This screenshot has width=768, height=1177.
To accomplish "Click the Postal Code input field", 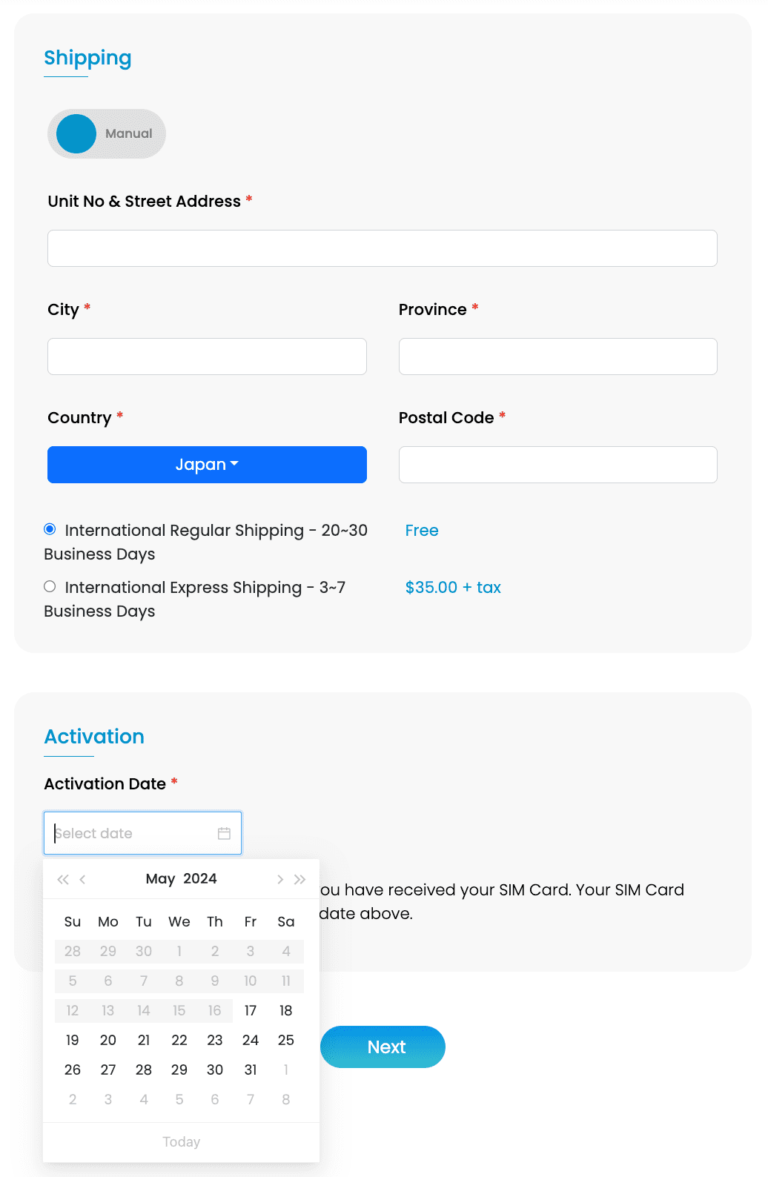I will point(558,465).
